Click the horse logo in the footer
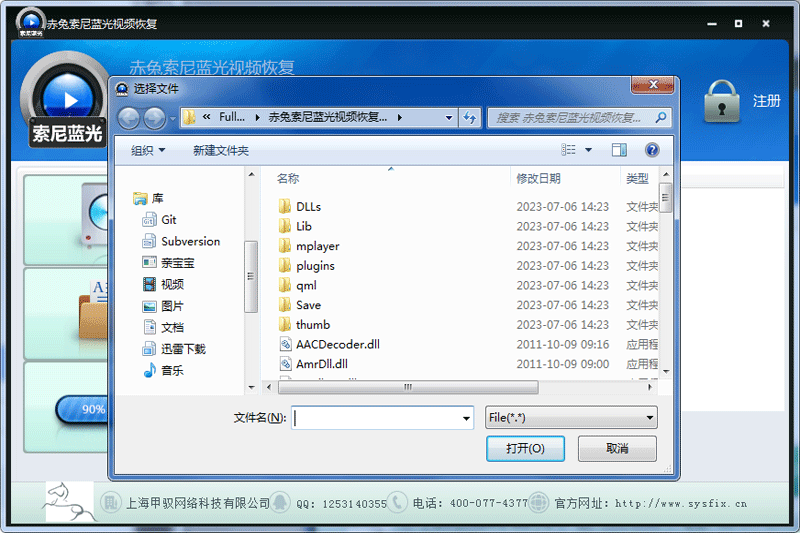This screenshot has width=800, height=533. pos(70,502)
